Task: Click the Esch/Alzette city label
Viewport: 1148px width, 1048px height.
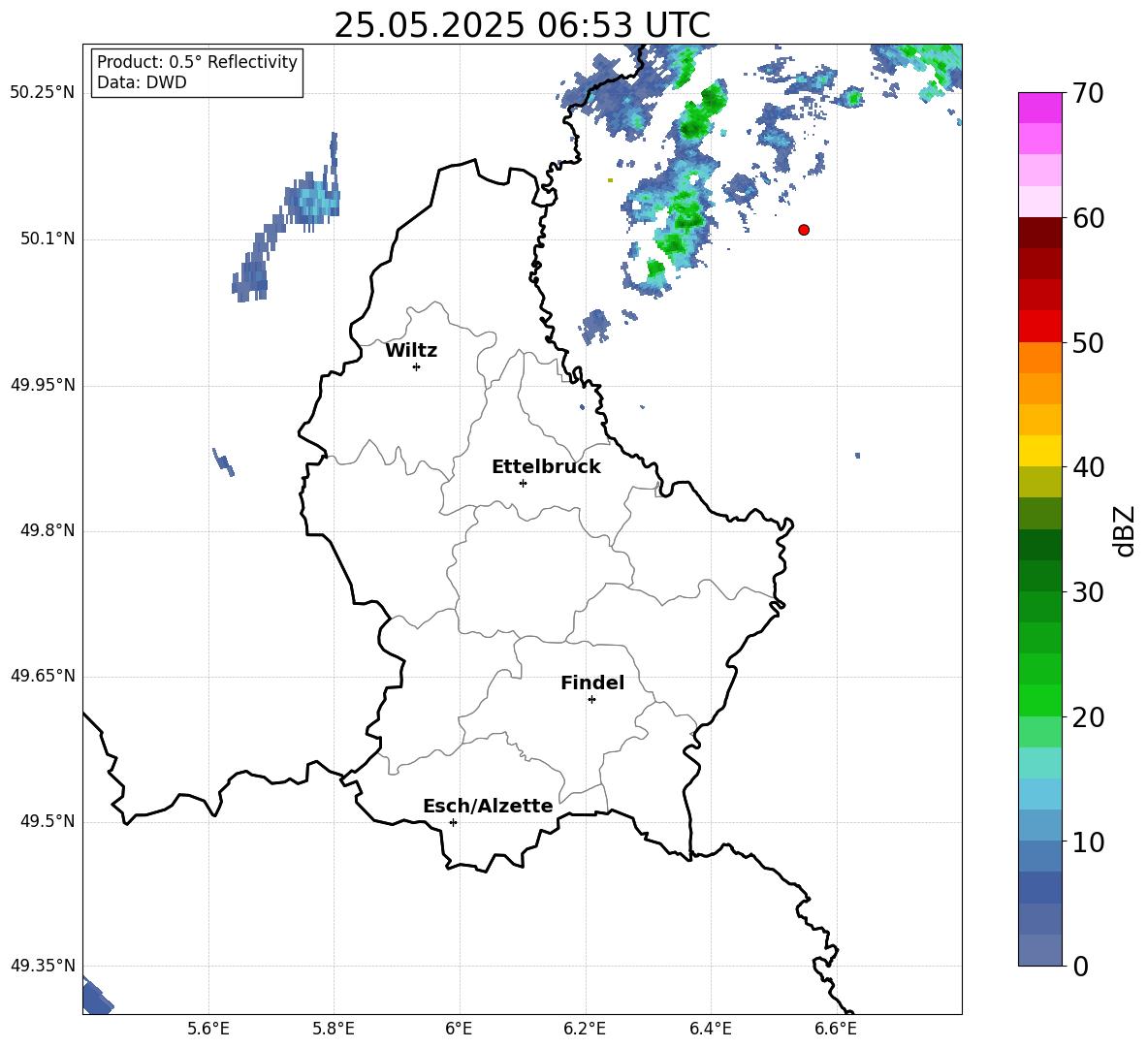Action: coord(488,806)
